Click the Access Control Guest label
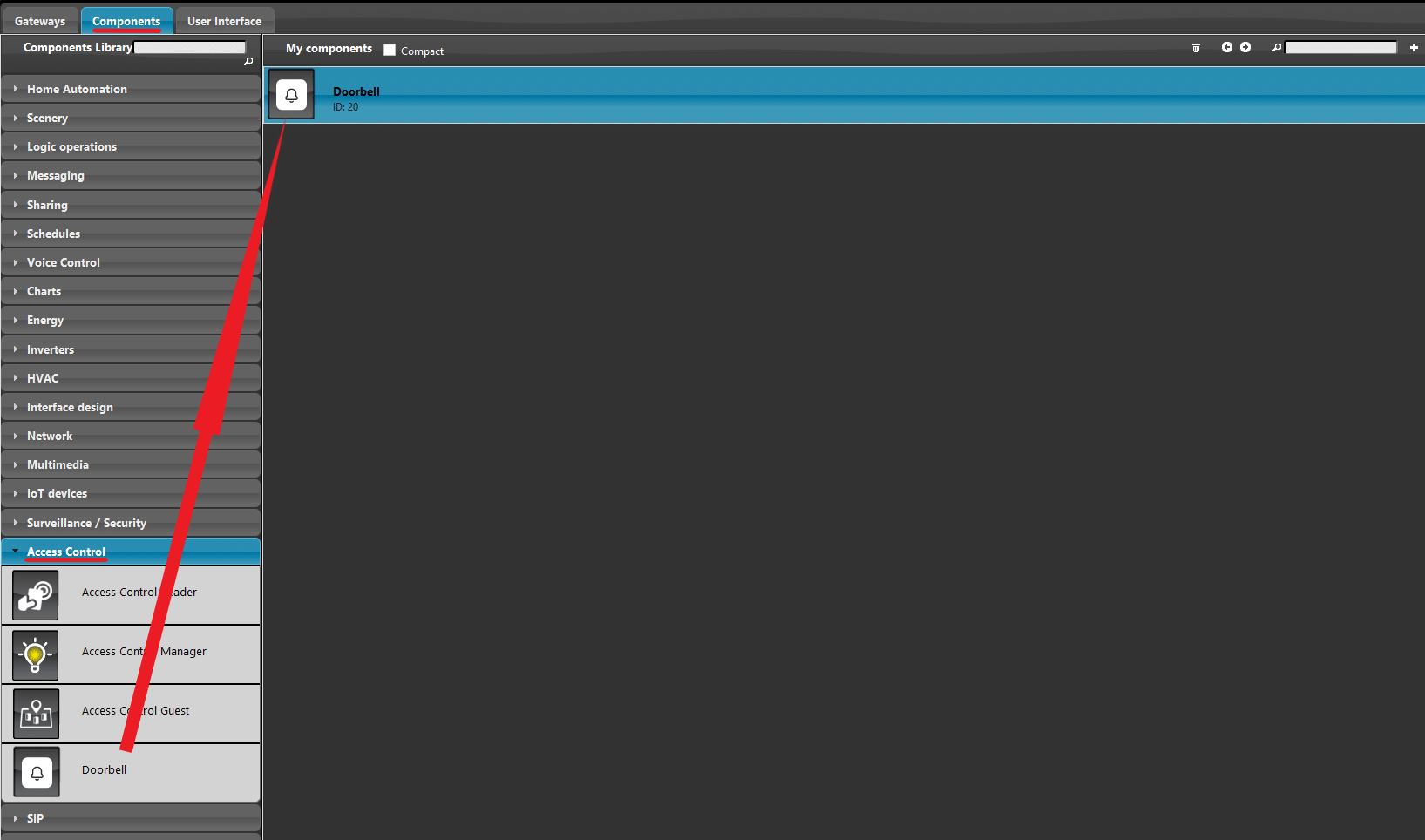 click(x=135, y=711)
